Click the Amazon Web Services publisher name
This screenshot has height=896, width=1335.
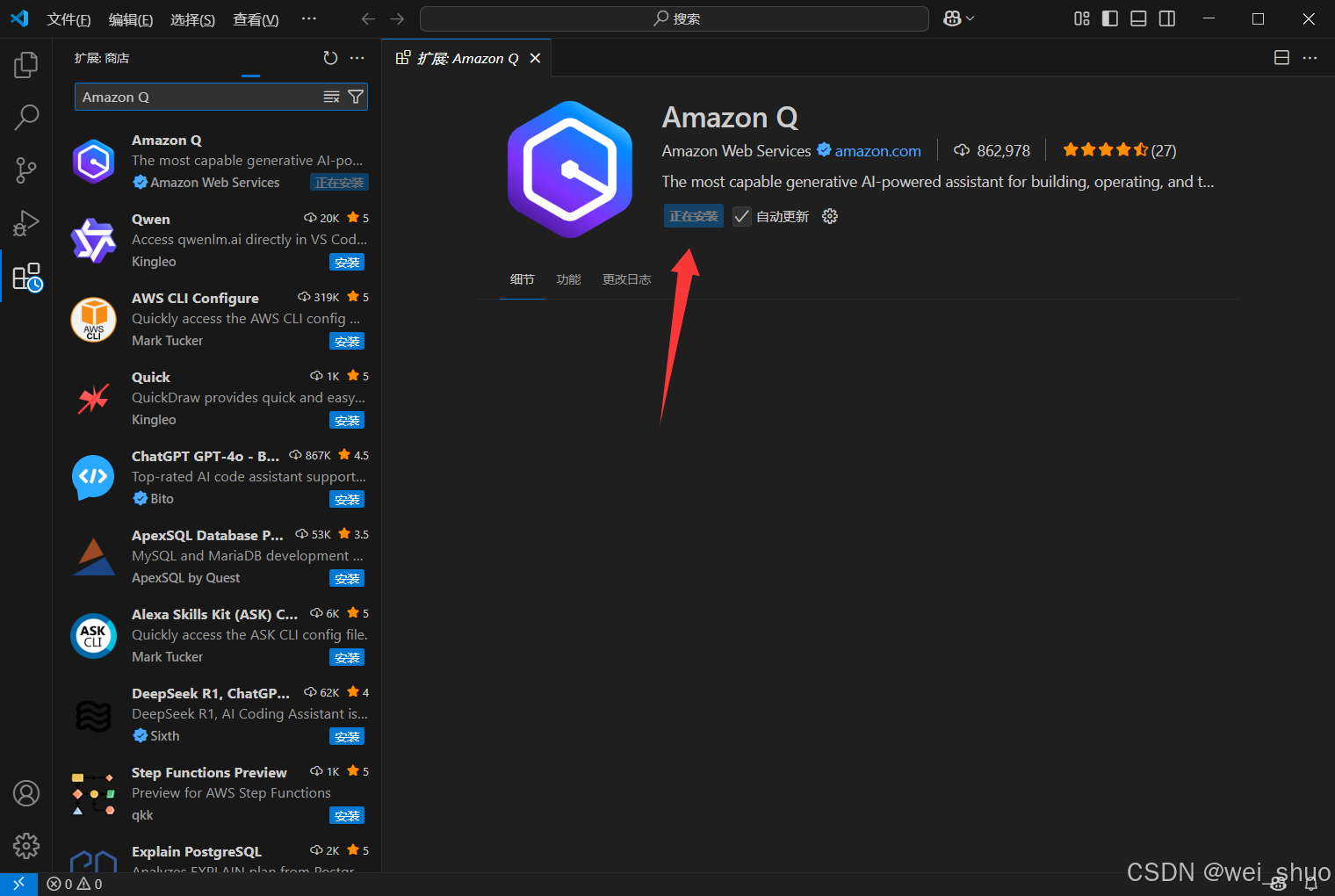click(x=736, y=151)
